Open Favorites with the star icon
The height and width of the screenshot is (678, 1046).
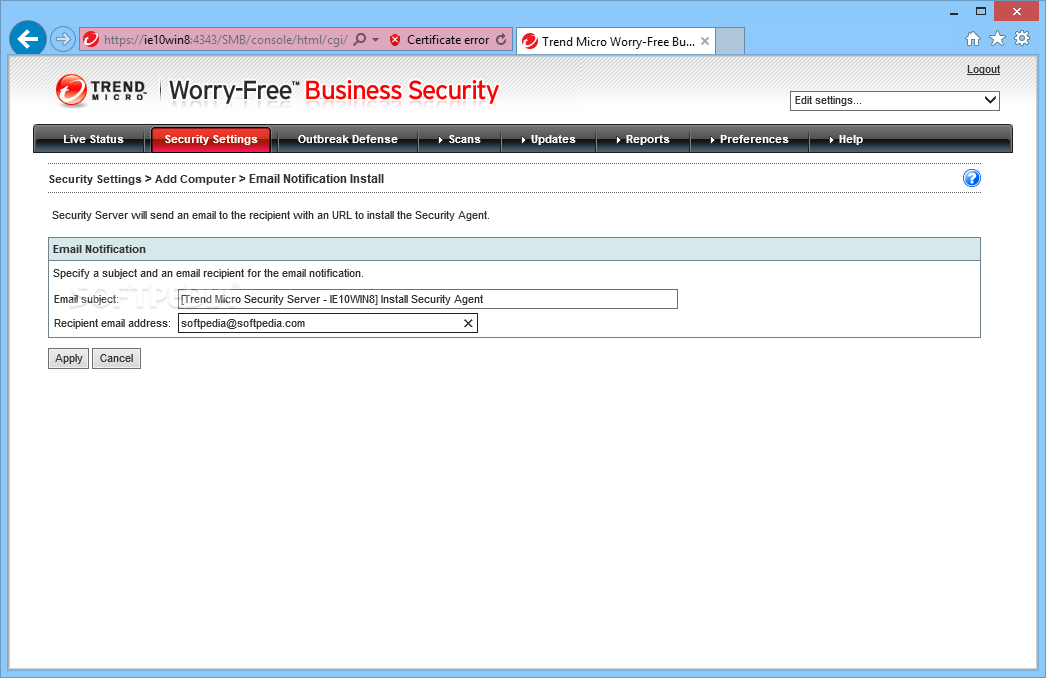pyautogui.click(x=997, y=39)
